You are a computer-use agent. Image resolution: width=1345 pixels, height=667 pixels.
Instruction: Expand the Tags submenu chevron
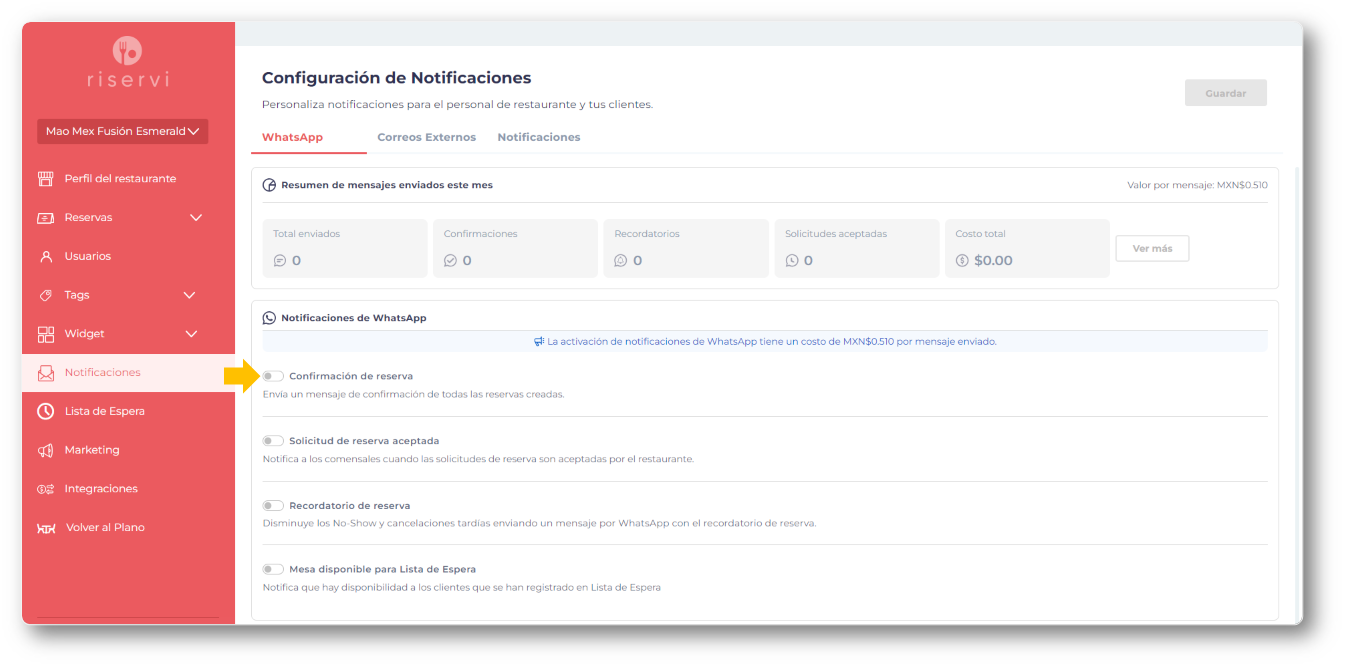pyautogui.click(x=190, y=295)
